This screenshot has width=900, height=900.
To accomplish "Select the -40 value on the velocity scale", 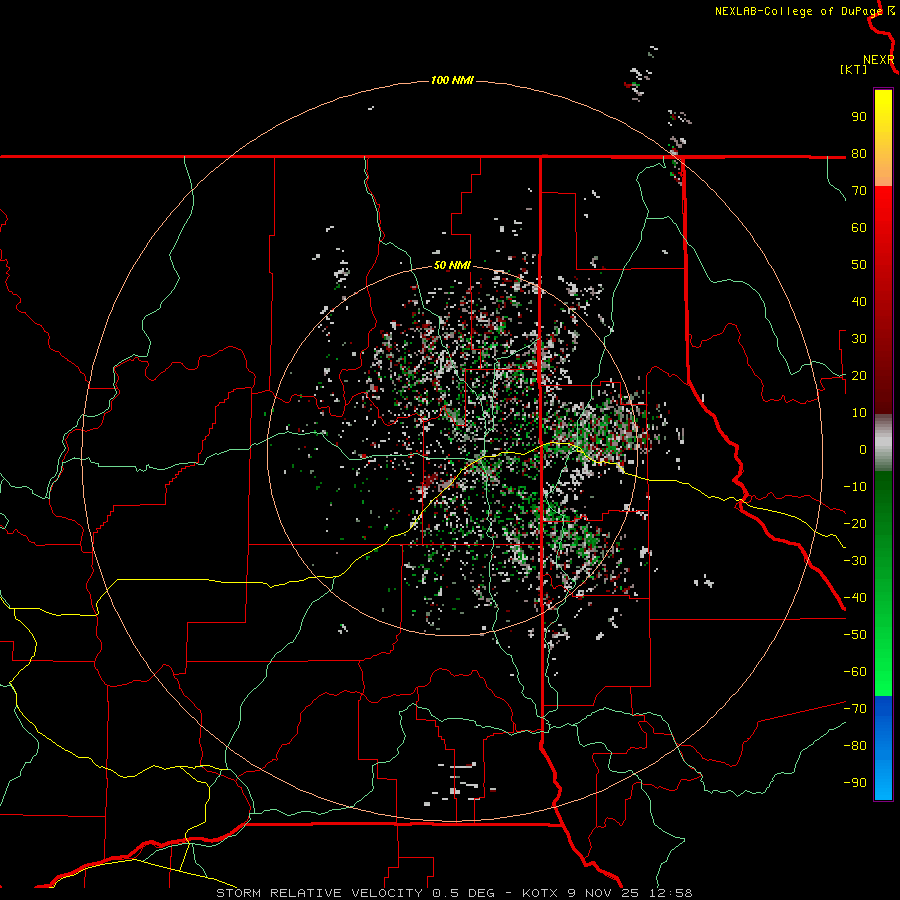I will tap(855, 598).
